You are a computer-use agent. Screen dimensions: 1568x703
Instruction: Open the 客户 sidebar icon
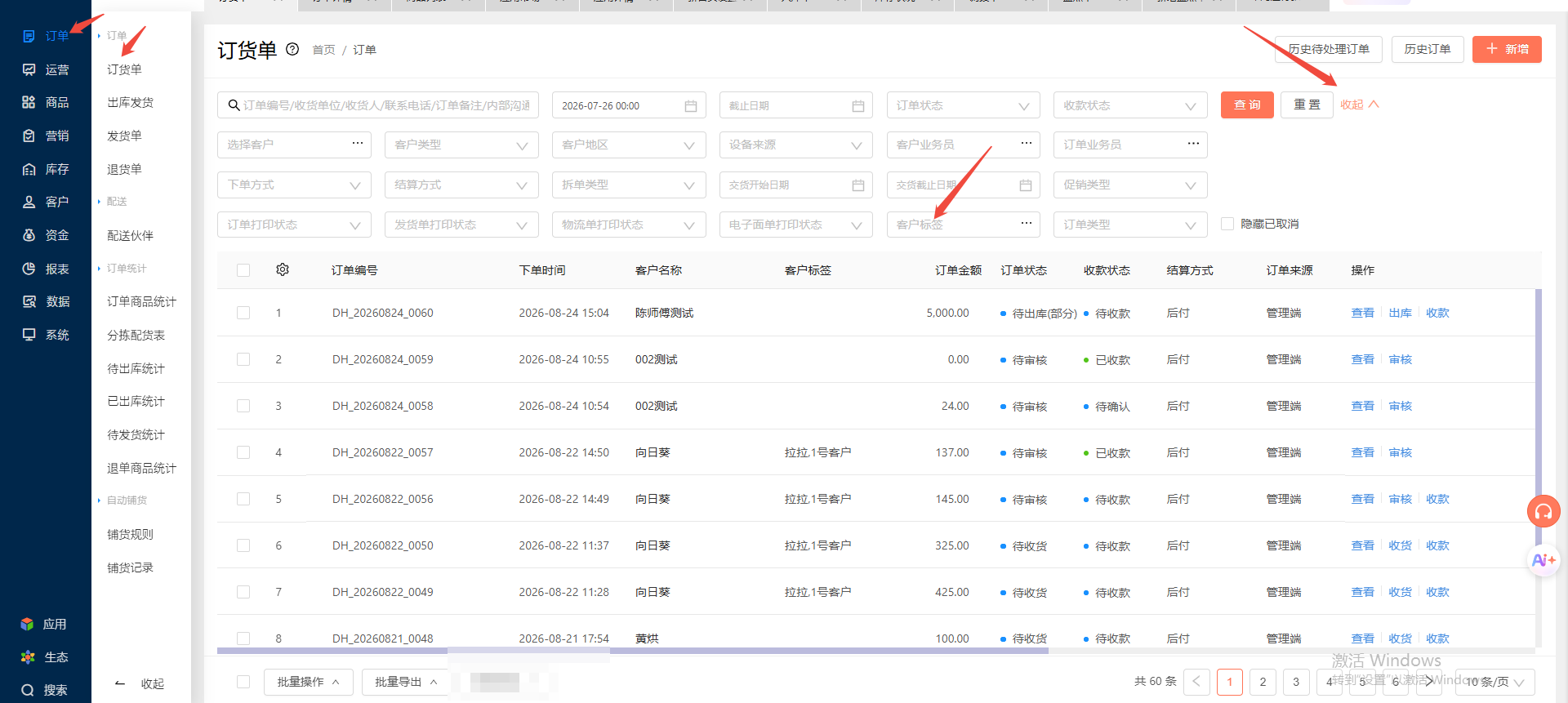coord(29,202)
